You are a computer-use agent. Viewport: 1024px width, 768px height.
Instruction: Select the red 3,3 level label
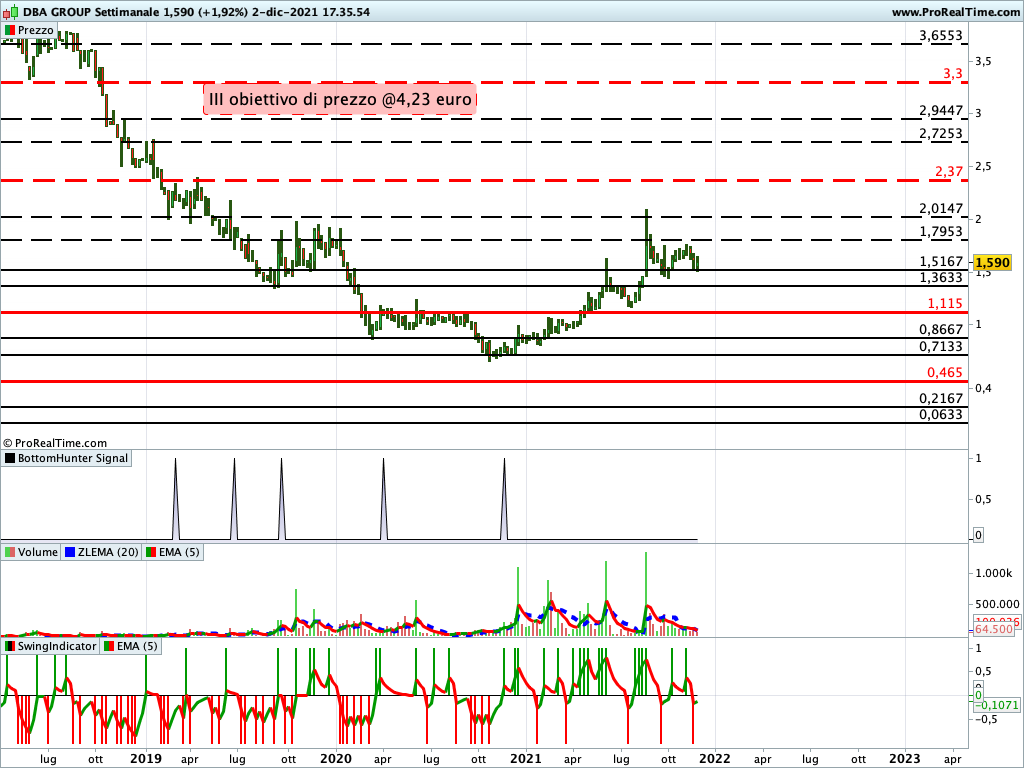(x=953, y=74)
